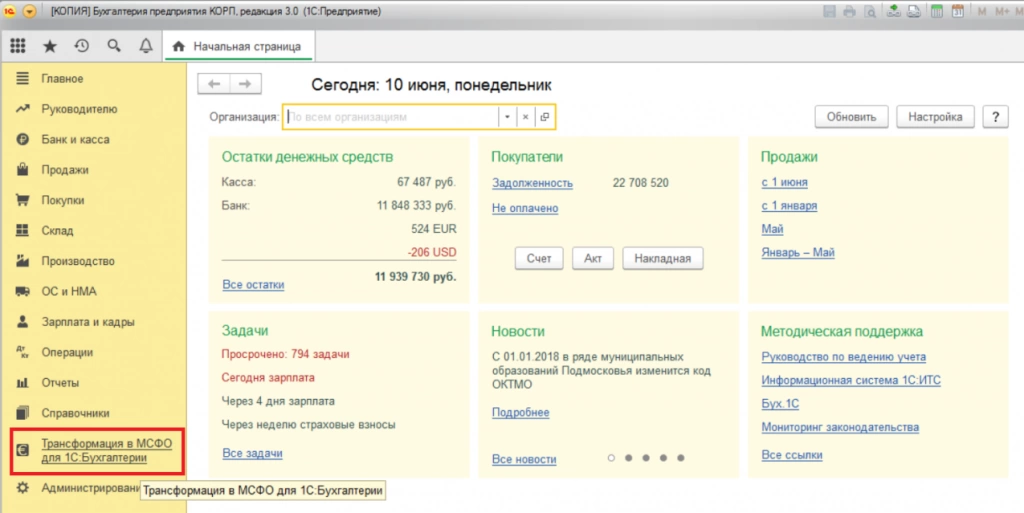Open Информационная система 1С:ИТС link
Image resolution: width=1024 pixels, height=513 pixels.
pos(851,381)
